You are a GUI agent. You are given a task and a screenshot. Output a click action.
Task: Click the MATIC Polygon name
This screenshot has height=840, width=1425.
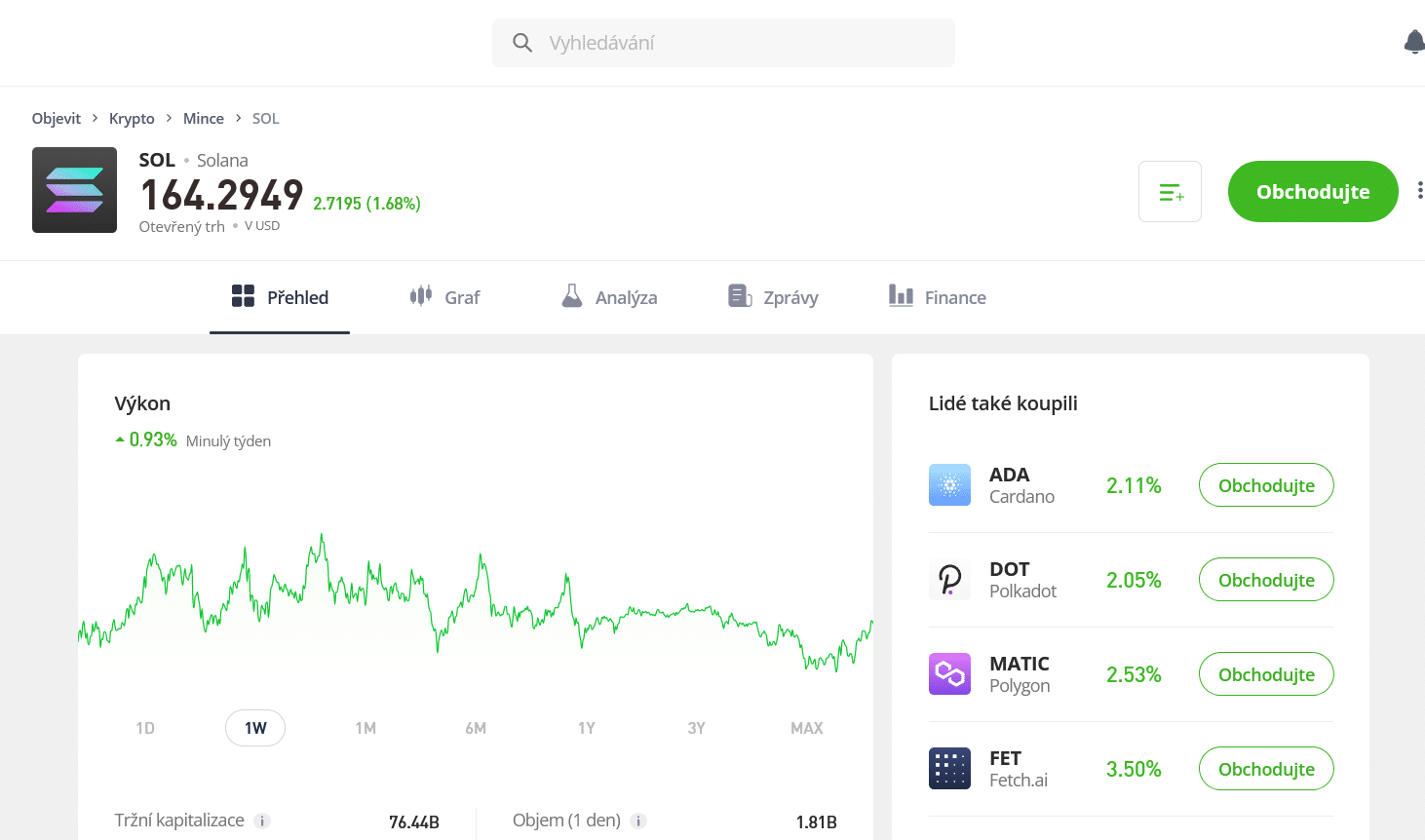pyautogui.click(x=1020, y=674)
